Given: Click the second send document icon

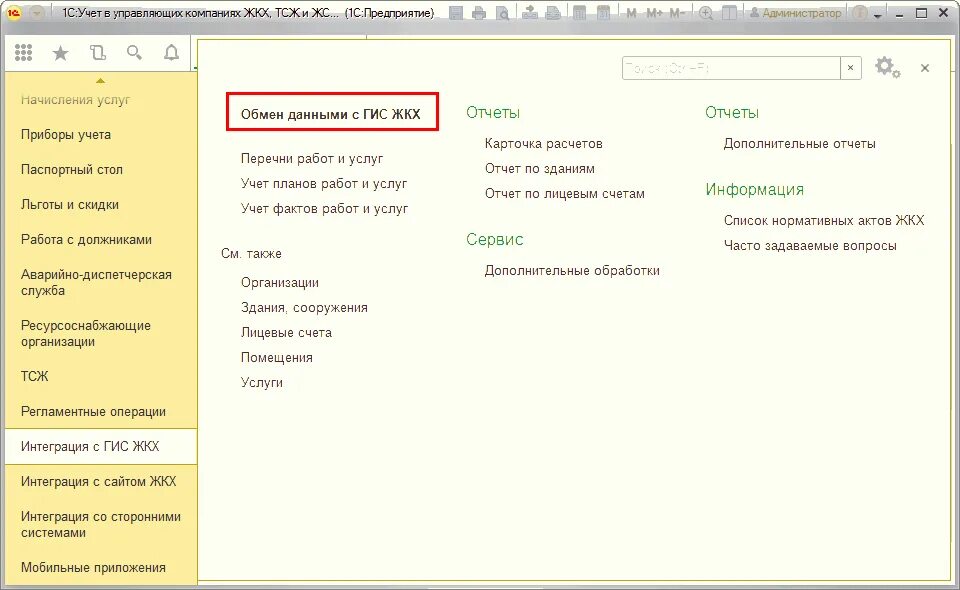Looking at the screenshot, I should pyautogui.click(x=553, y=13).
